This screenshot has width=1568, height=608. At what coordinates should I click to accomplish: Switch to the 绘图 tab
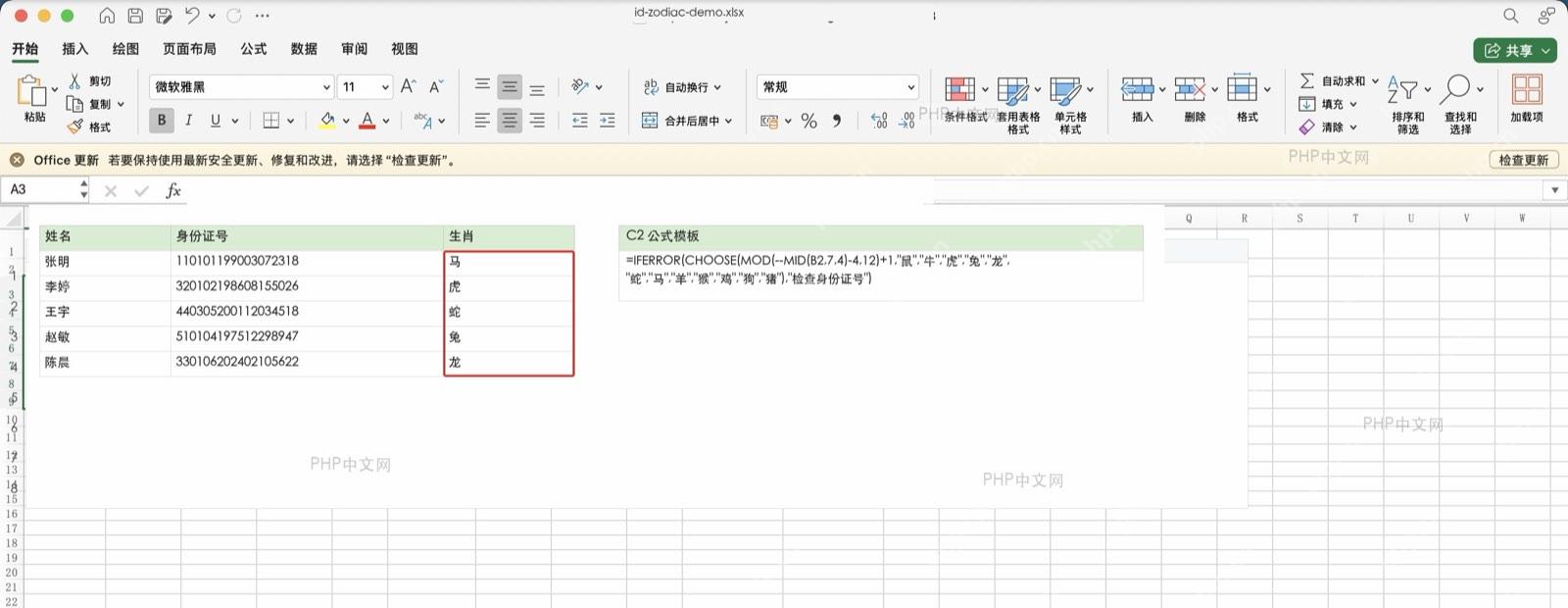pyautogui.click(x=125, y=48)
